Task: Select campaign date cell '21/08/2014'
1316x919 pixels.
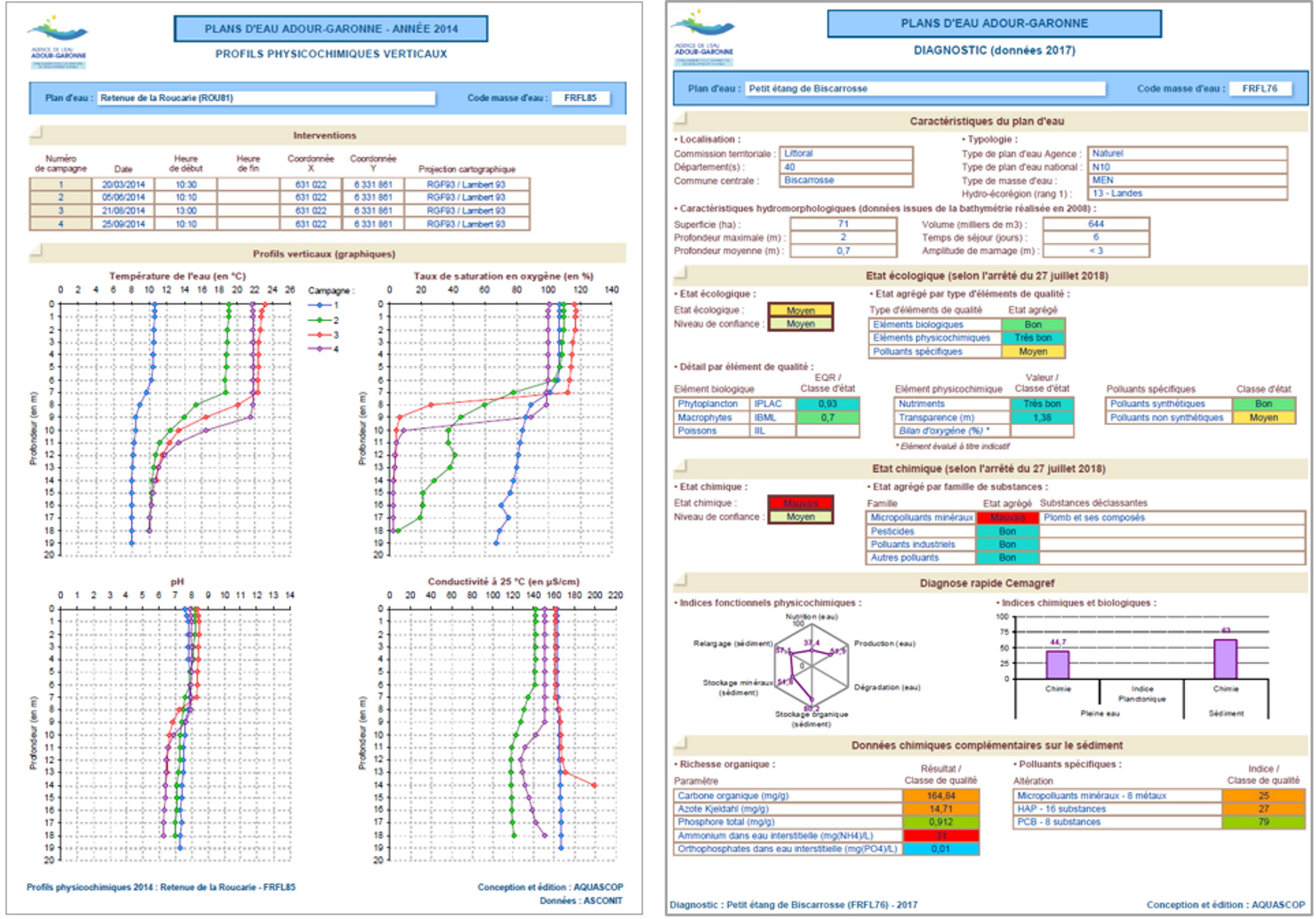Action: click(123, 211)
